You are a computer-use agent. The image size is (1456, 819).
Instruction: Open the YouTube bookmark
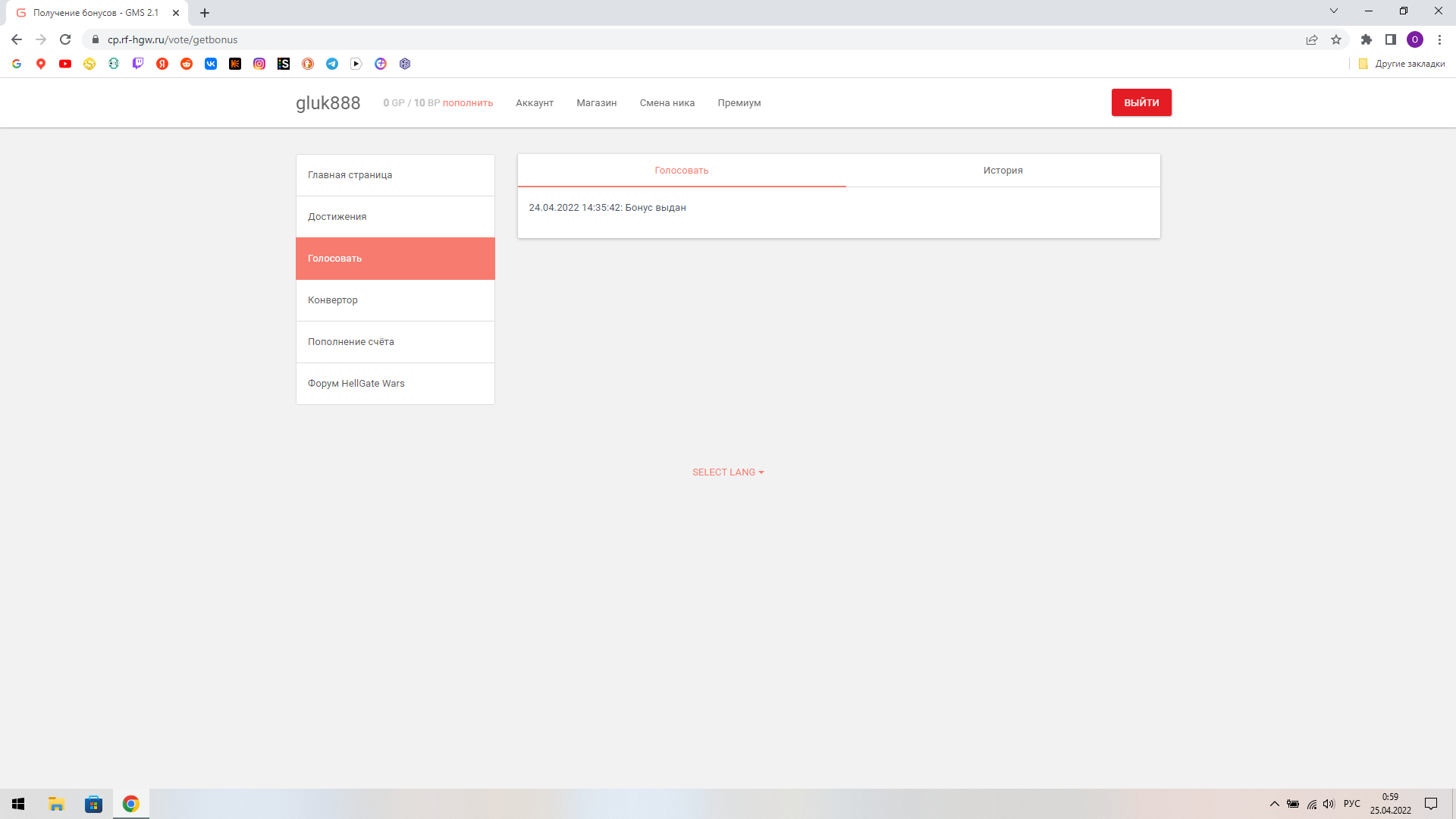pyautogui.click(x=65, y=64)
